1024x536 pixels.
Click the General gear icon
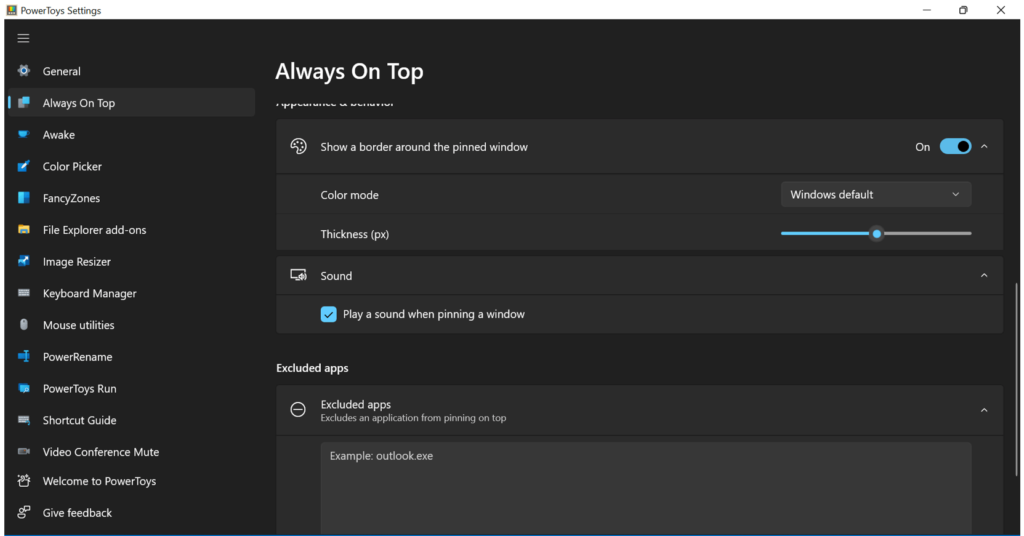tap(24, 71)
